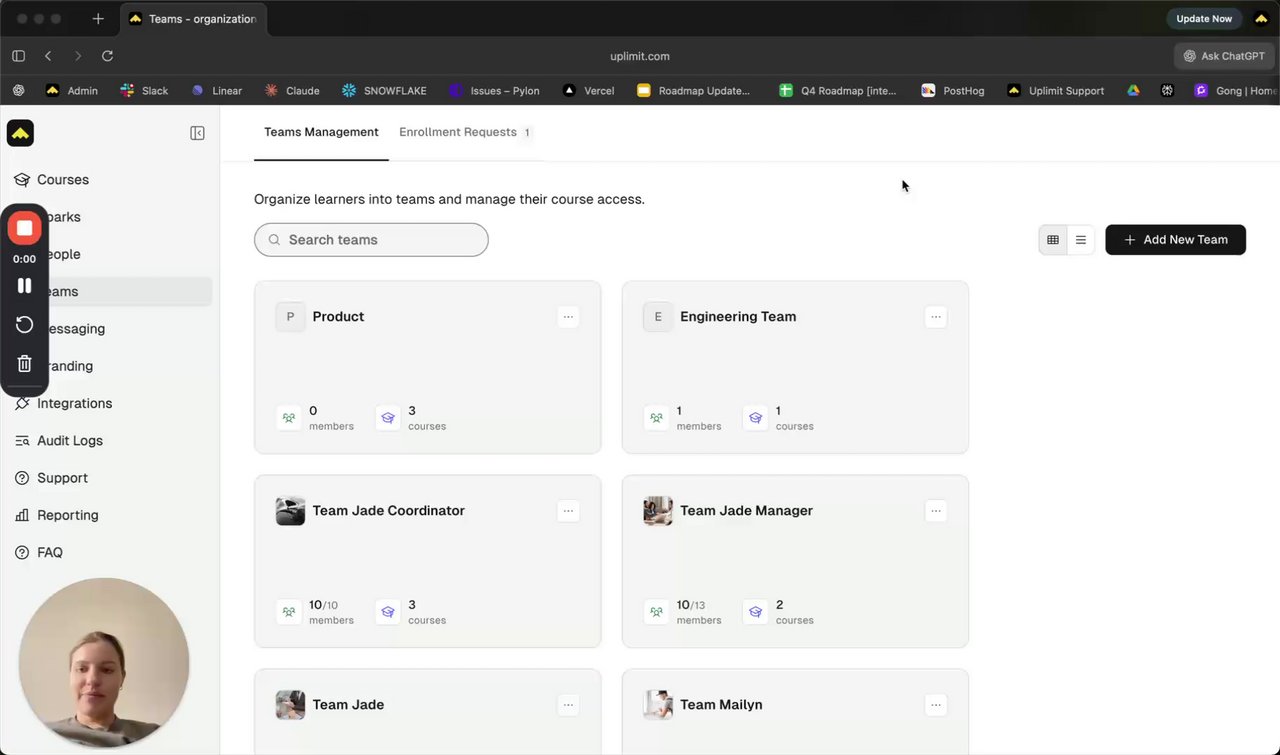Open Courses from the sidebar
The image size is (1280, 755).
[62, 180]
